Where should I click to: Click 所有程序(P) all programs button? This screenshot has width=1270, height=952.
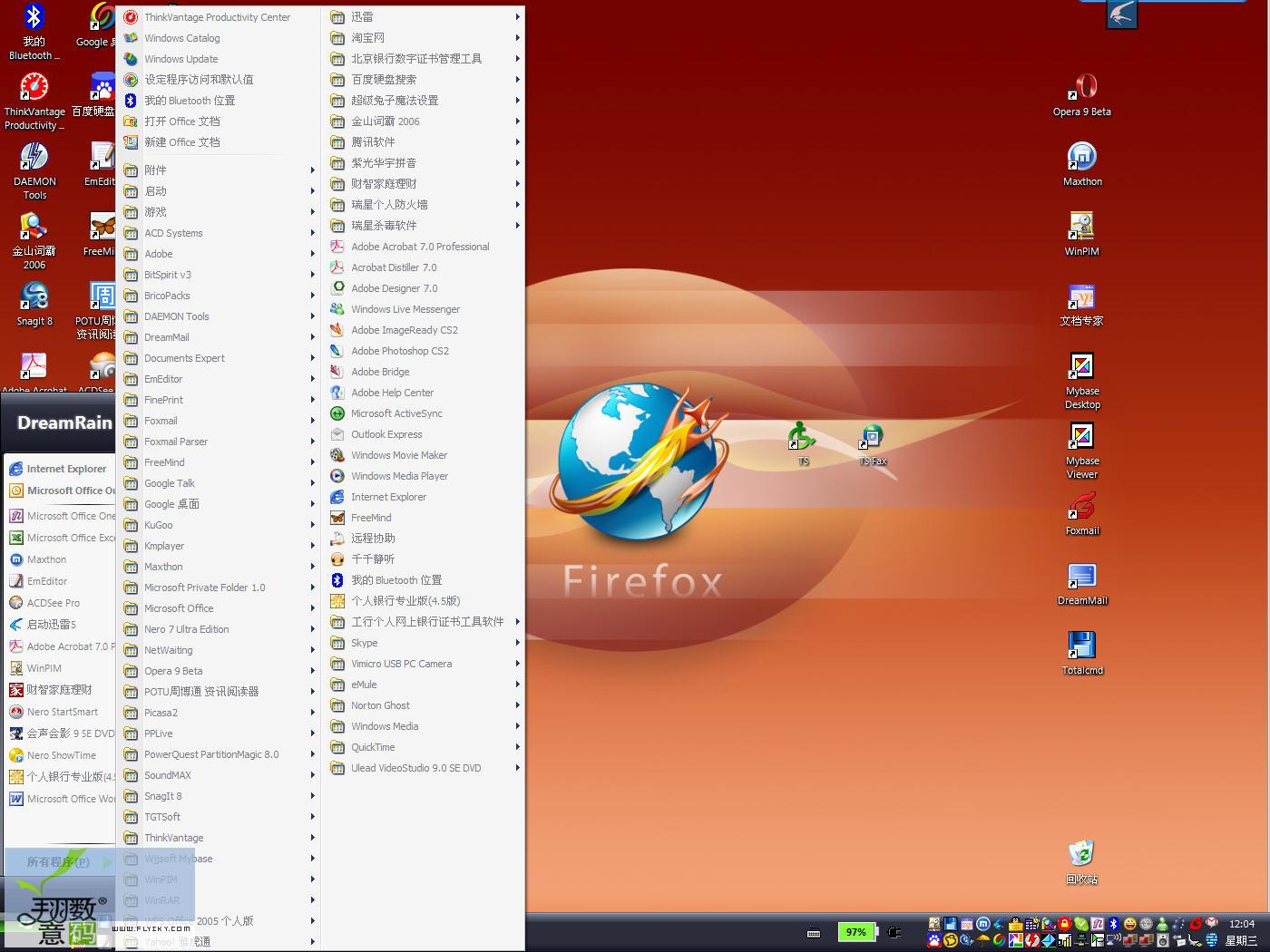click(62, 861)
